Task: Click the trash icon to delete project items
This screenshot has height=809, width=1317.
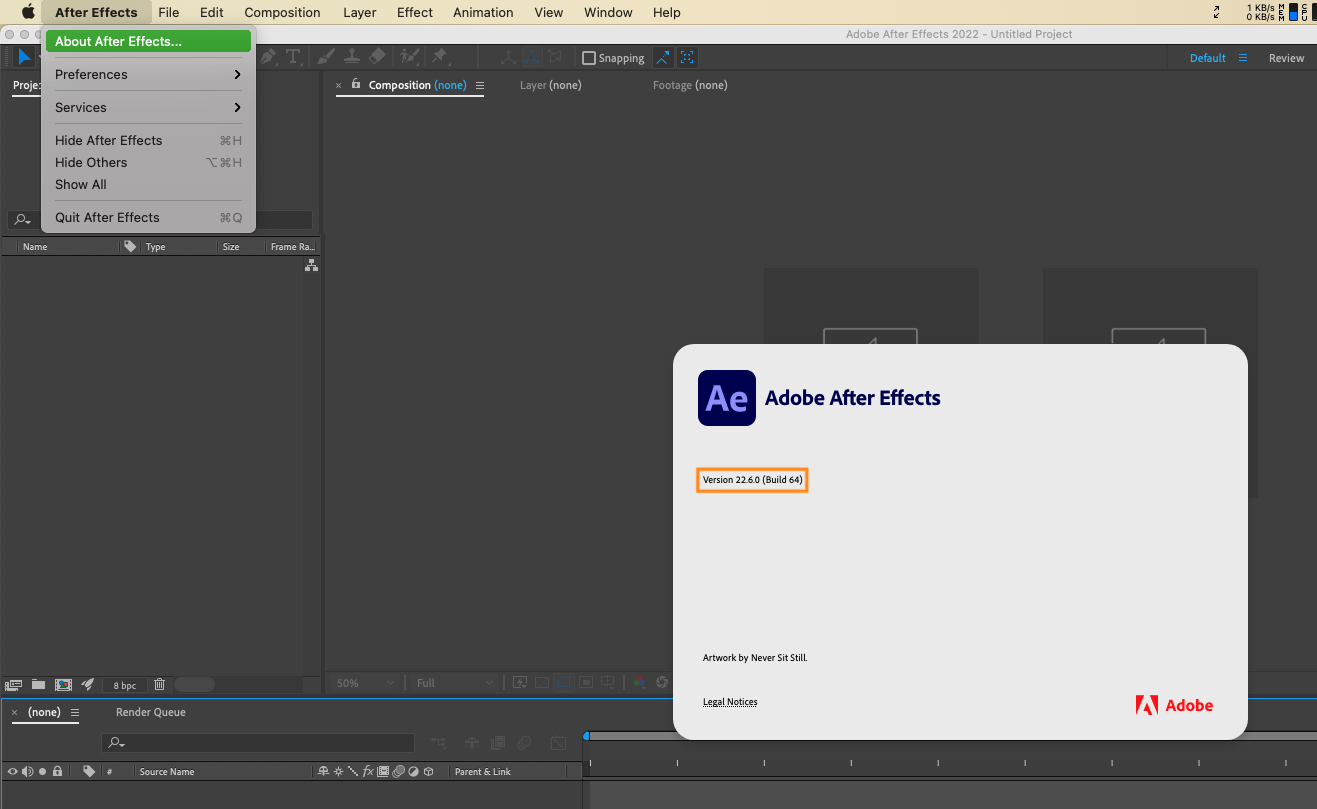Action: click(x=159, y=684)
